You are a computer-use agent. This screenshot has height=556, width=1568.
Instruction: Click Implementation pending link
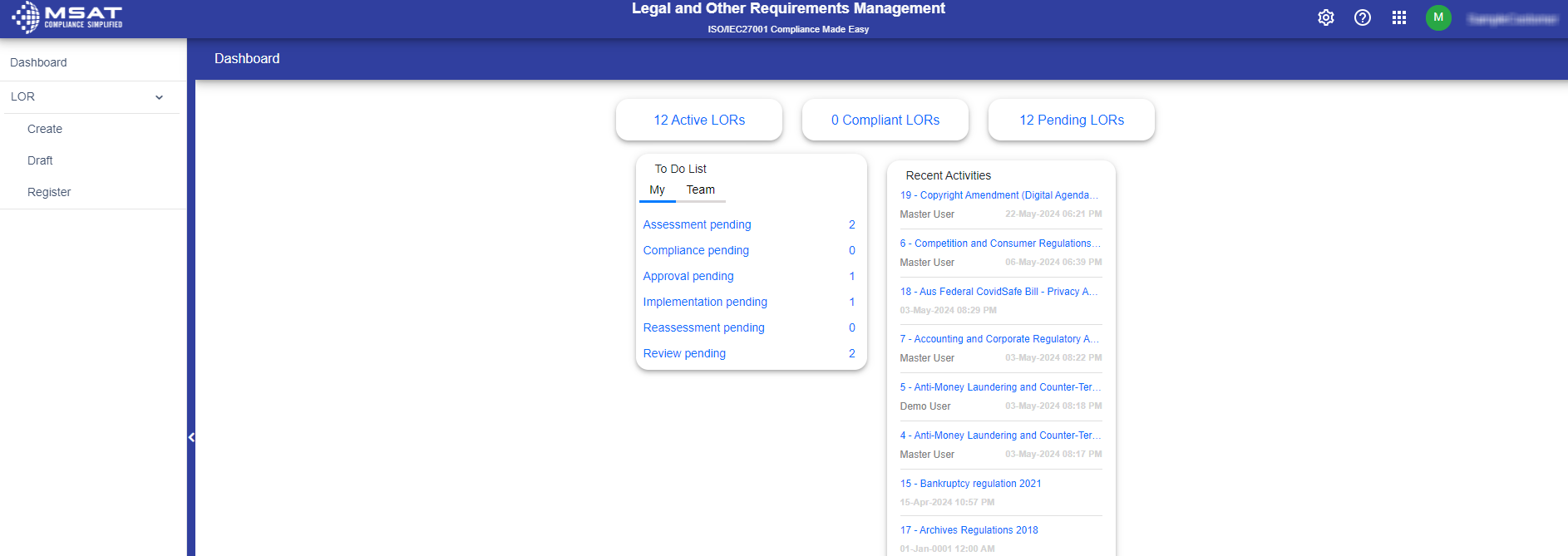click(705, 302)
